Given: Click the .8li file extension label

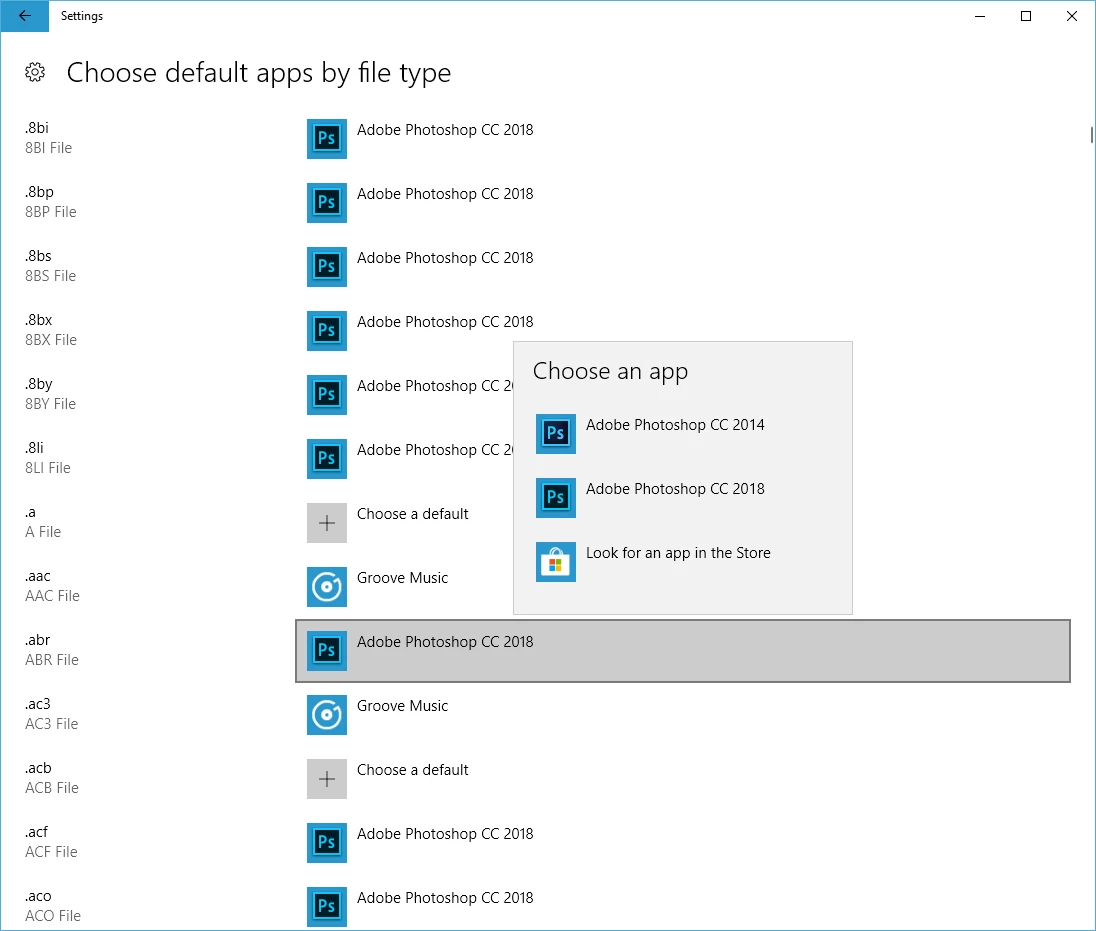Looking at the screenshot, I should (x=34, y=448).
